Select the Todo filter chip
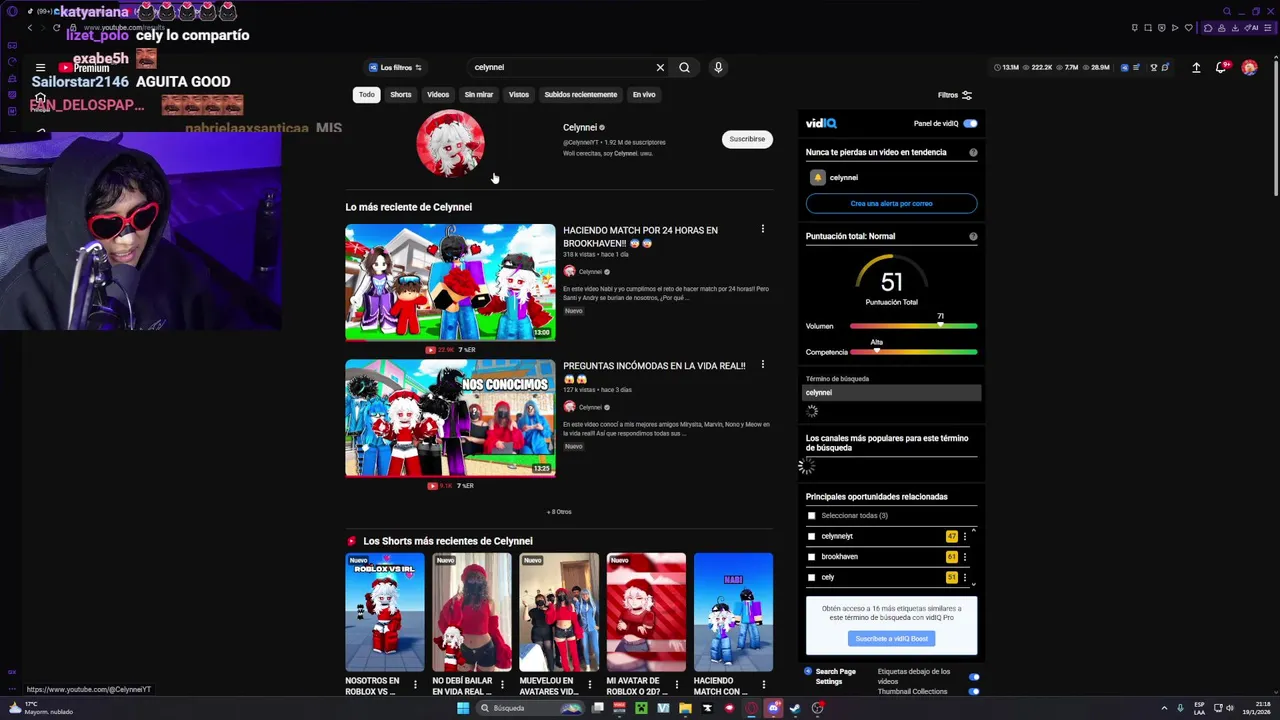Viewport: 1280px width, 720px height. [x=367, y=95]
